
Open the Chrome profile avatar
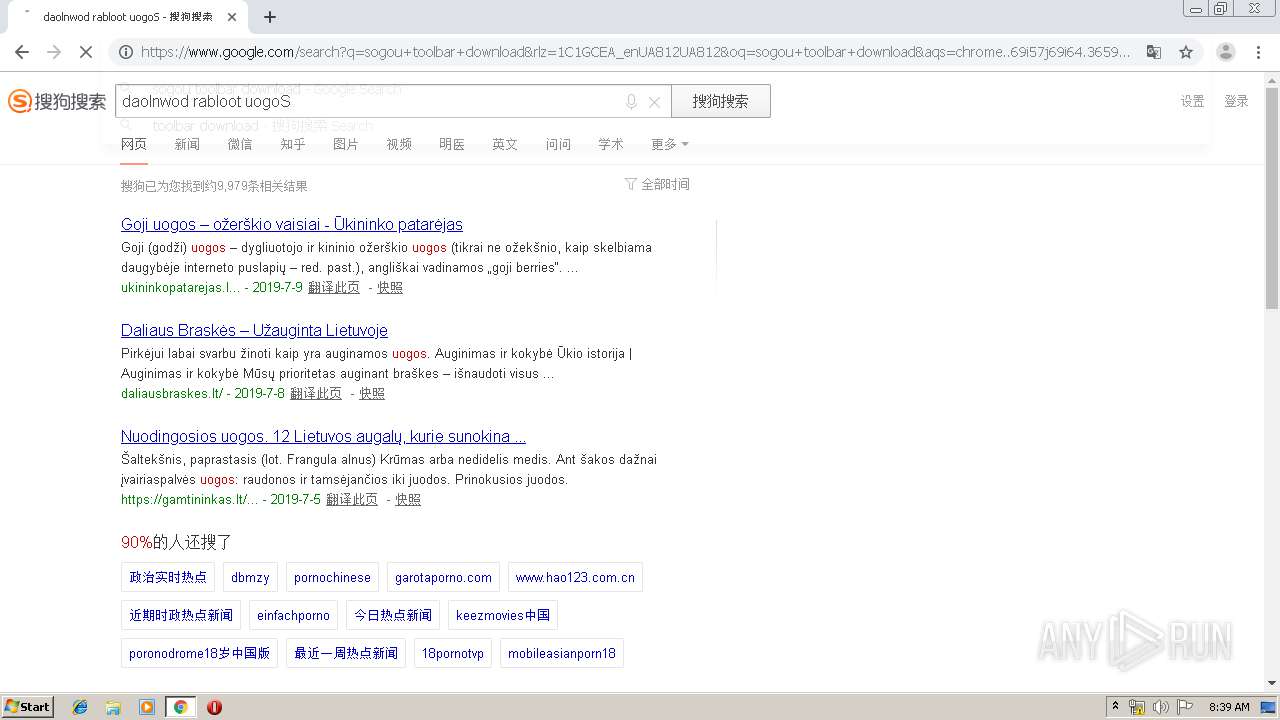coord(1226,52)
